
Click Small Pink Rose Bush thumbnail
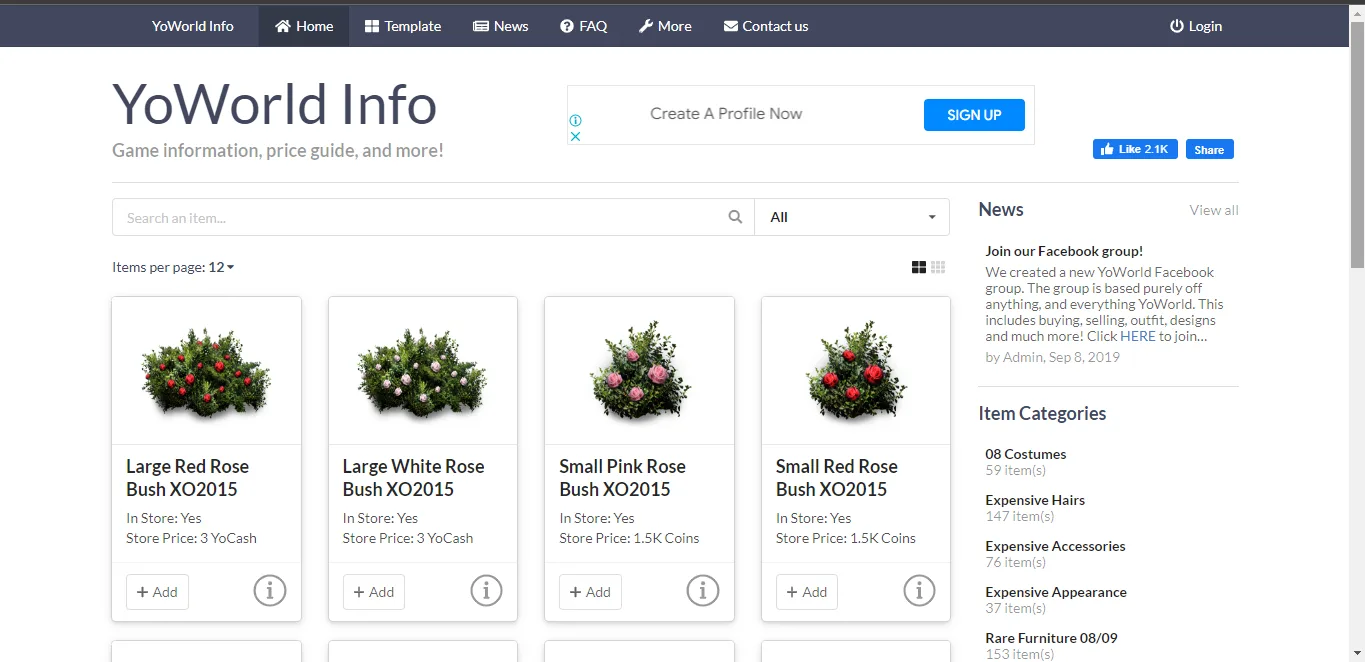[x=640, y=371]
